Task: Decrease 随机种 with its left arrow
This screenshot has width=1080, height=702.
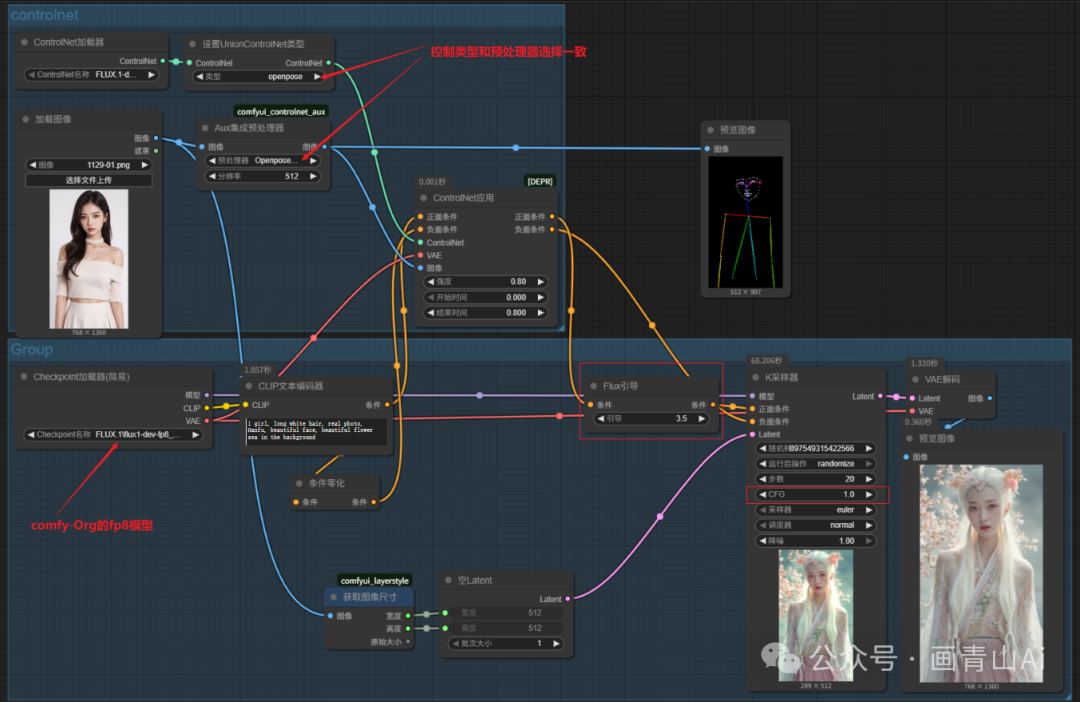Action: (762, 448)
